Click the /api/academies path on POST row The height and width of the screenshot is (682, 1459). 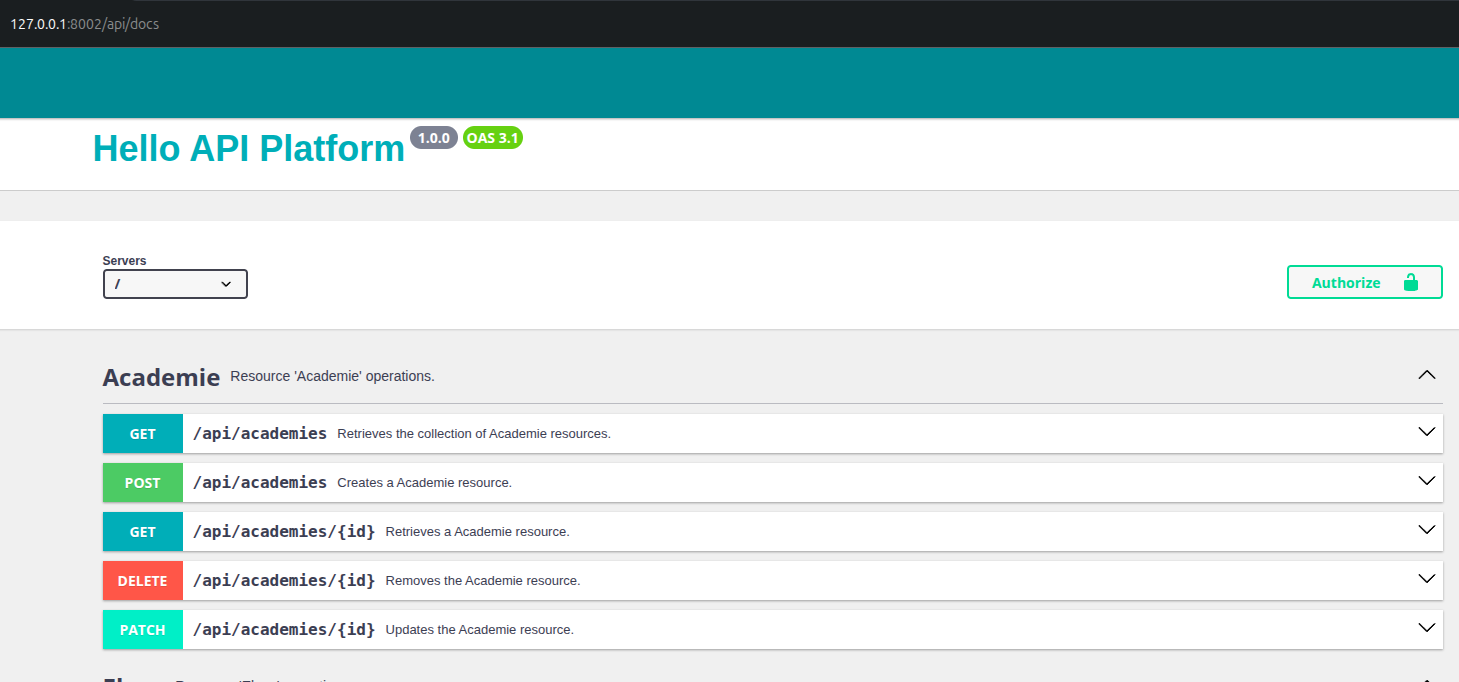260,482
